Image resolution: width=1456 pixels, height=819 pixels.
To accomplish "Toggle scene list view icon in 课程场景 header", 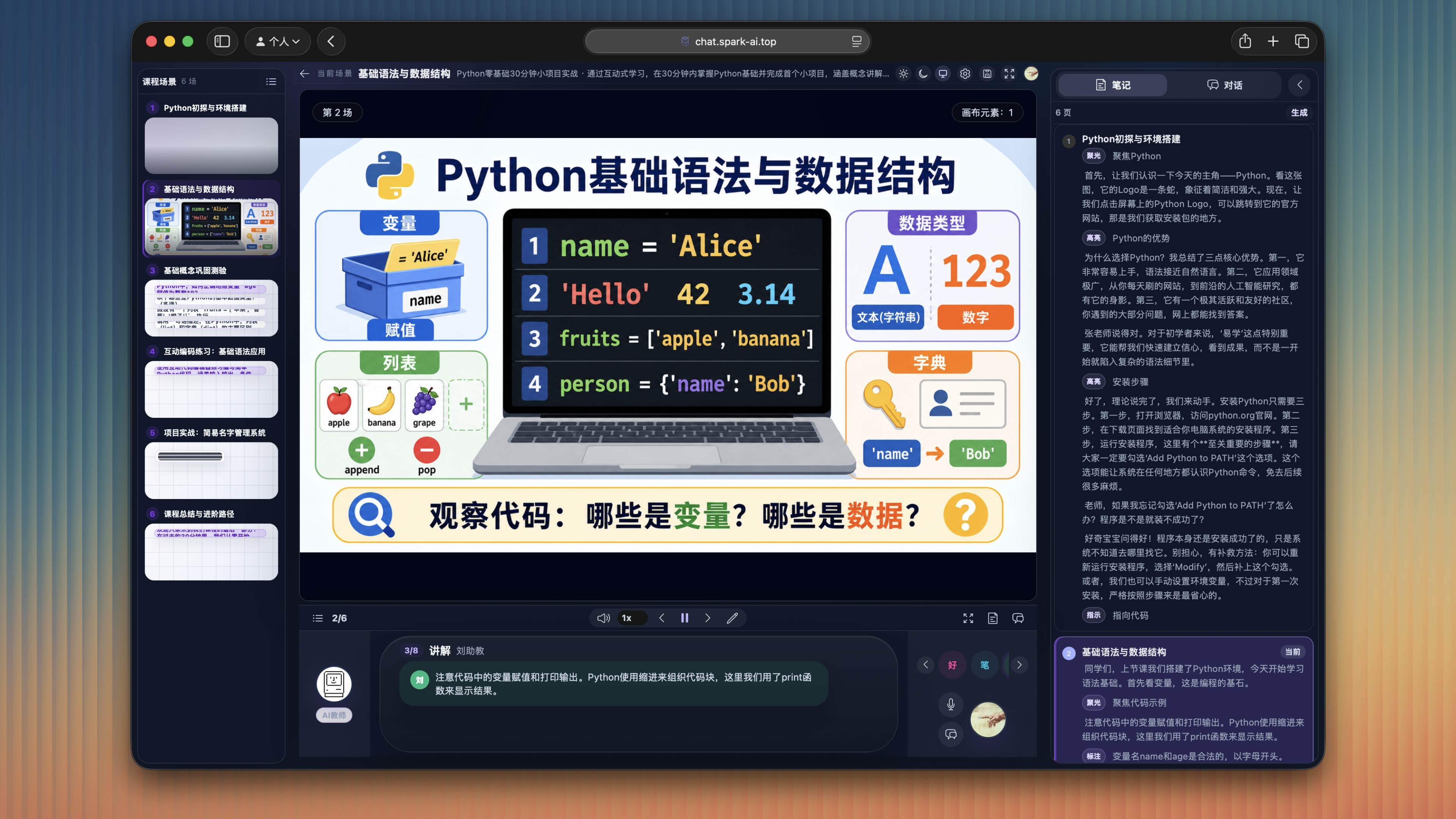I will coord(271,82).
